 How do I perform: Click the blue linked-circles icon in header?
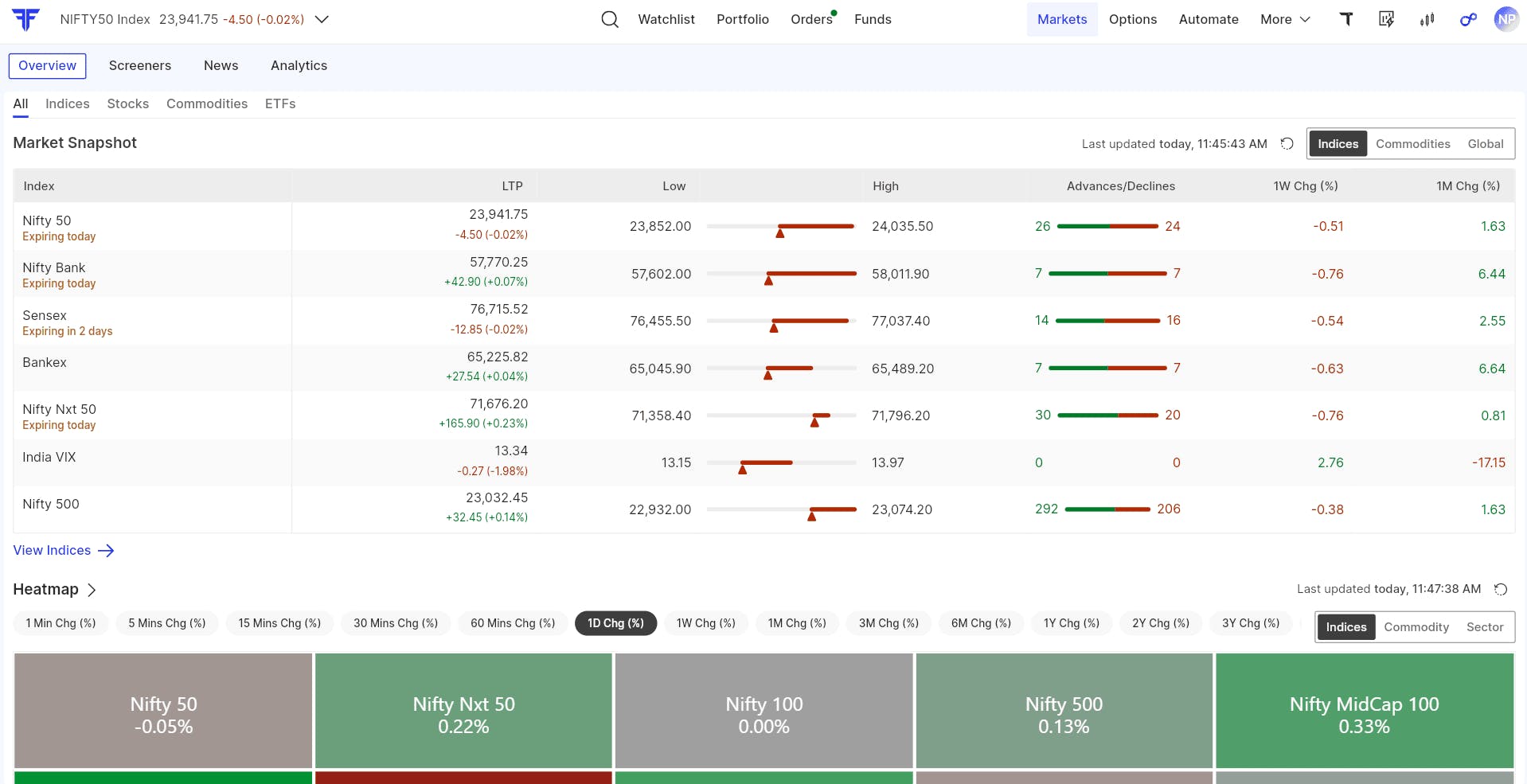(x=1468, y=19)
